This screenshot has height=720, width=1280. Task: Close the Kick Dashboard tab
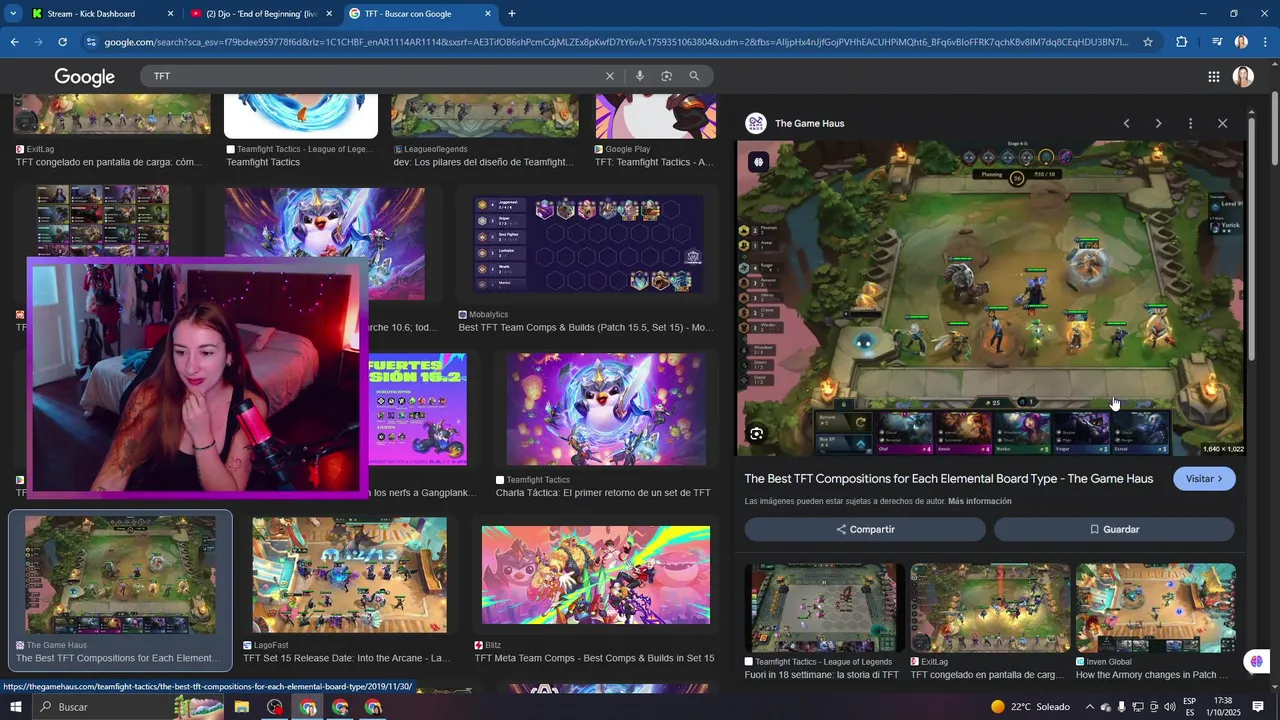tap(170, 14)
